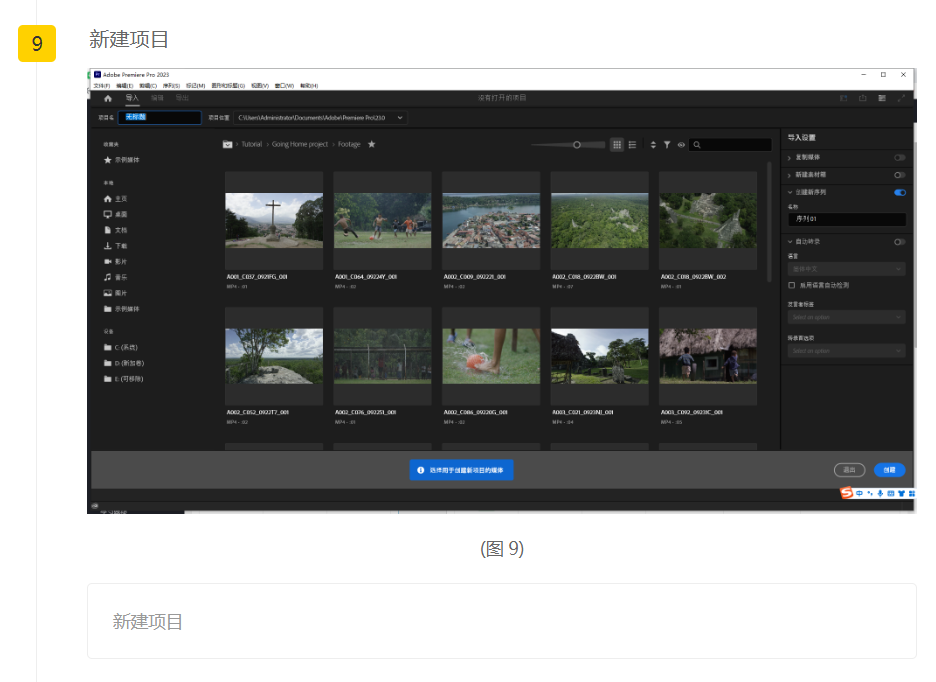Select tree on rock clip A002_C052
Image resolution: width=936 pixels, height=682 pixels.
coord(274,356)
